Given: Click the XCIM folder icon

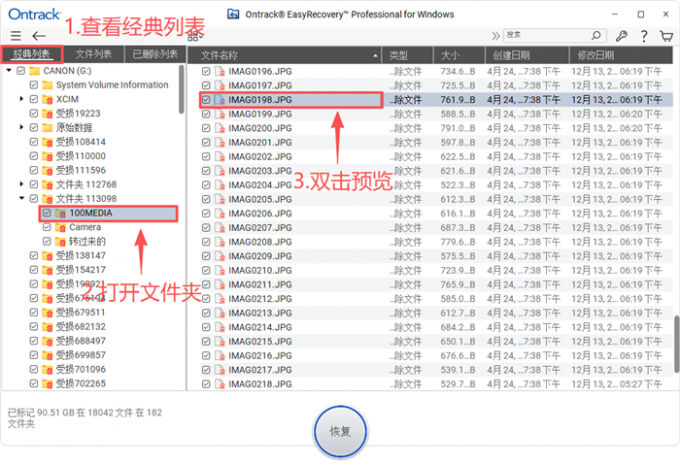Looking at the screenshot, I should tap(47, 99).
